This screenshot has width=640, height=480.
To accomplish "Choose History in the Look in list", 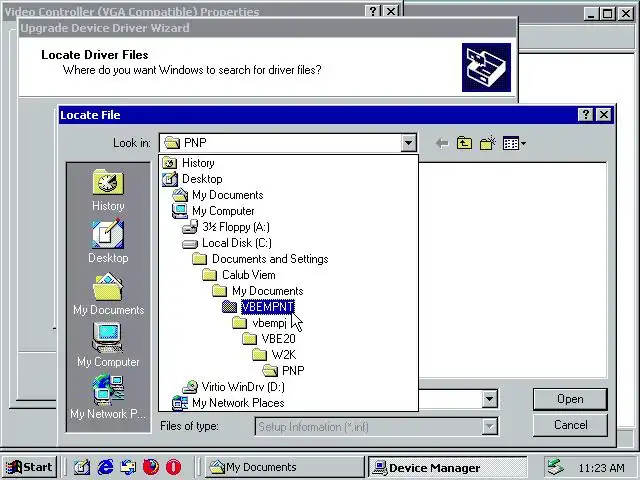I will click(x=198, y=163).
